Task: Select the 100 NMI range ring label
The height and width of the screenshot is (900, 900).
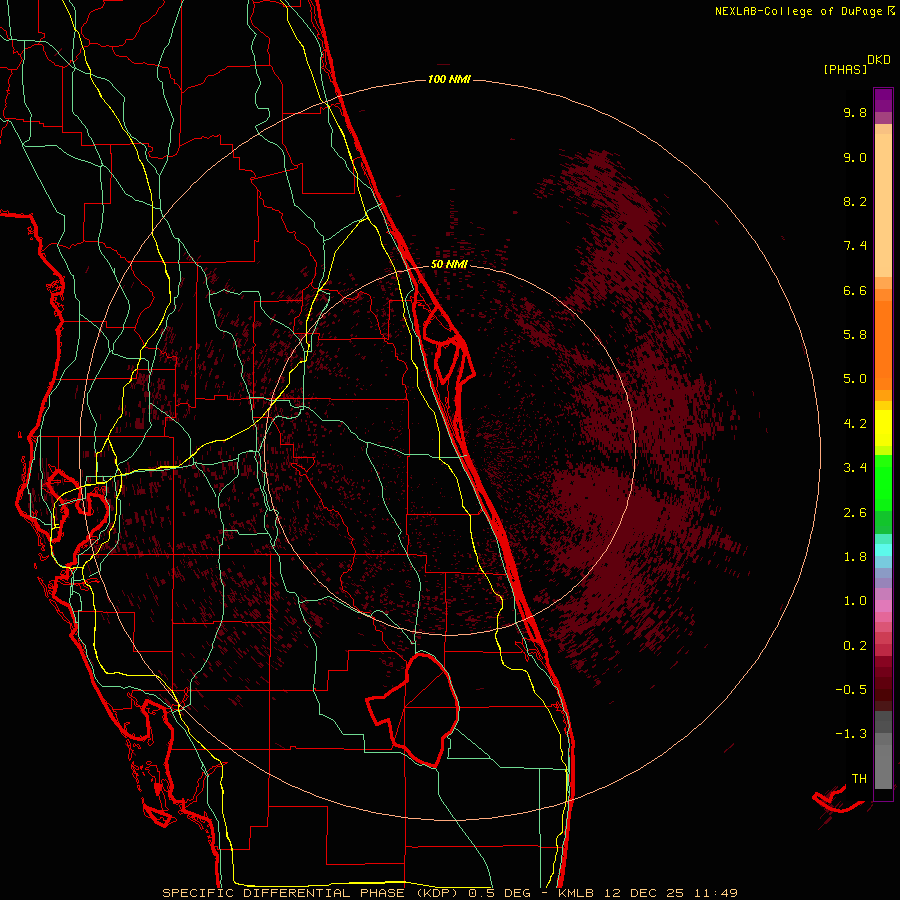Action: coord(449,79)
